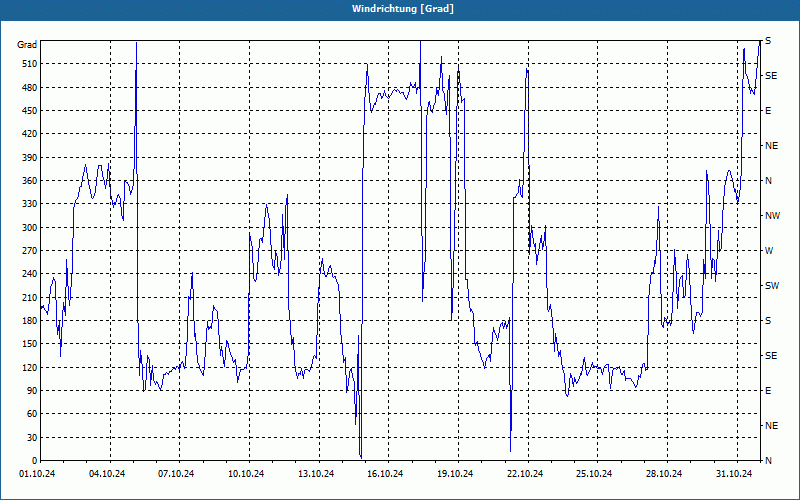
Task: Select the 330 y-axis value
Action: [30, 204]
